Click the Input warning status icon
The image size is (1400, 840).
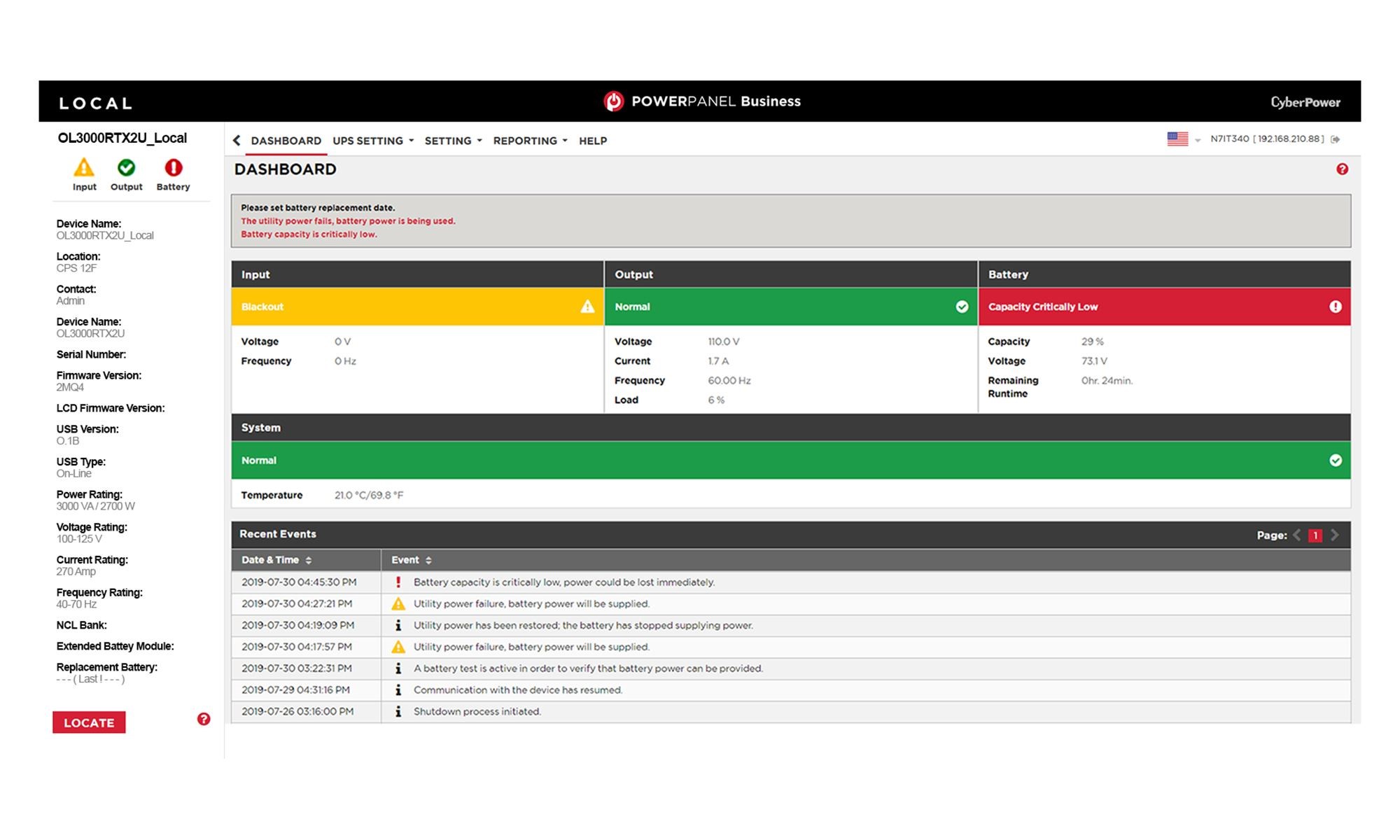84,168
